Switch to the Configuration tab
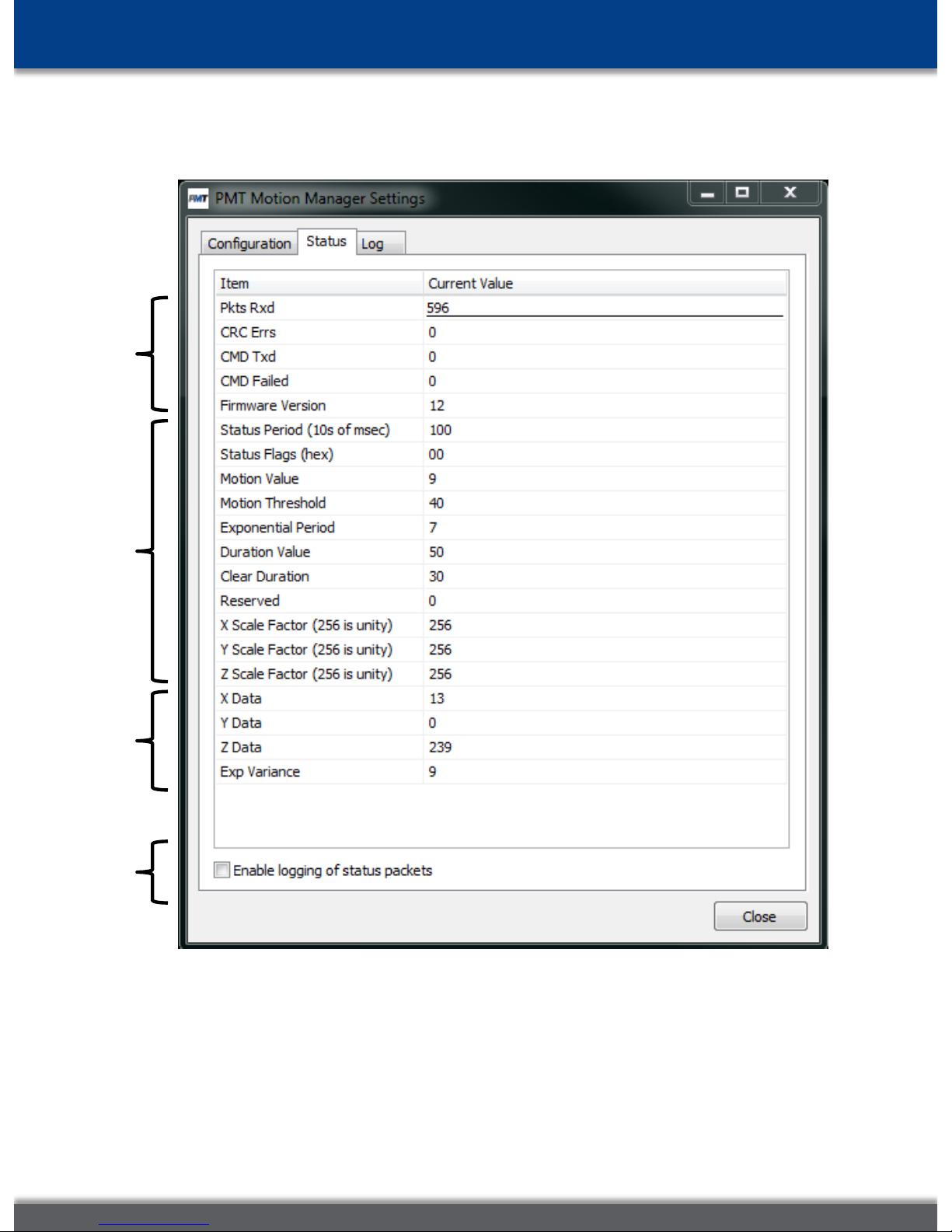Screen dimensions: 952x1232 [x=249, y=243]
